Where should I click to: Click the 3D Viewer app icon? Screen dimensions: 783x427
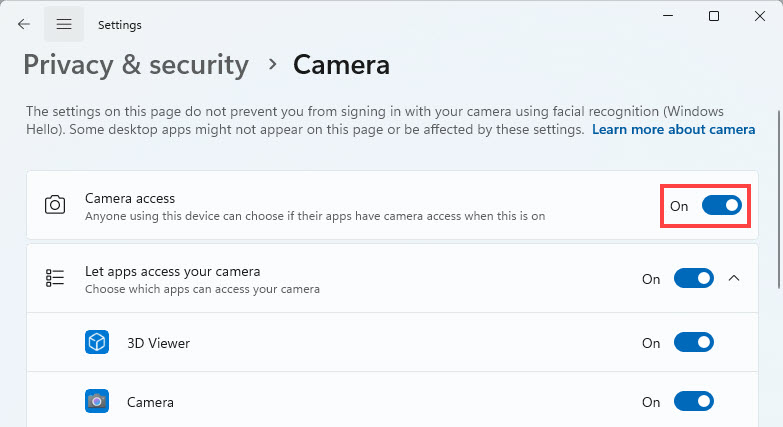pos(97,343)
